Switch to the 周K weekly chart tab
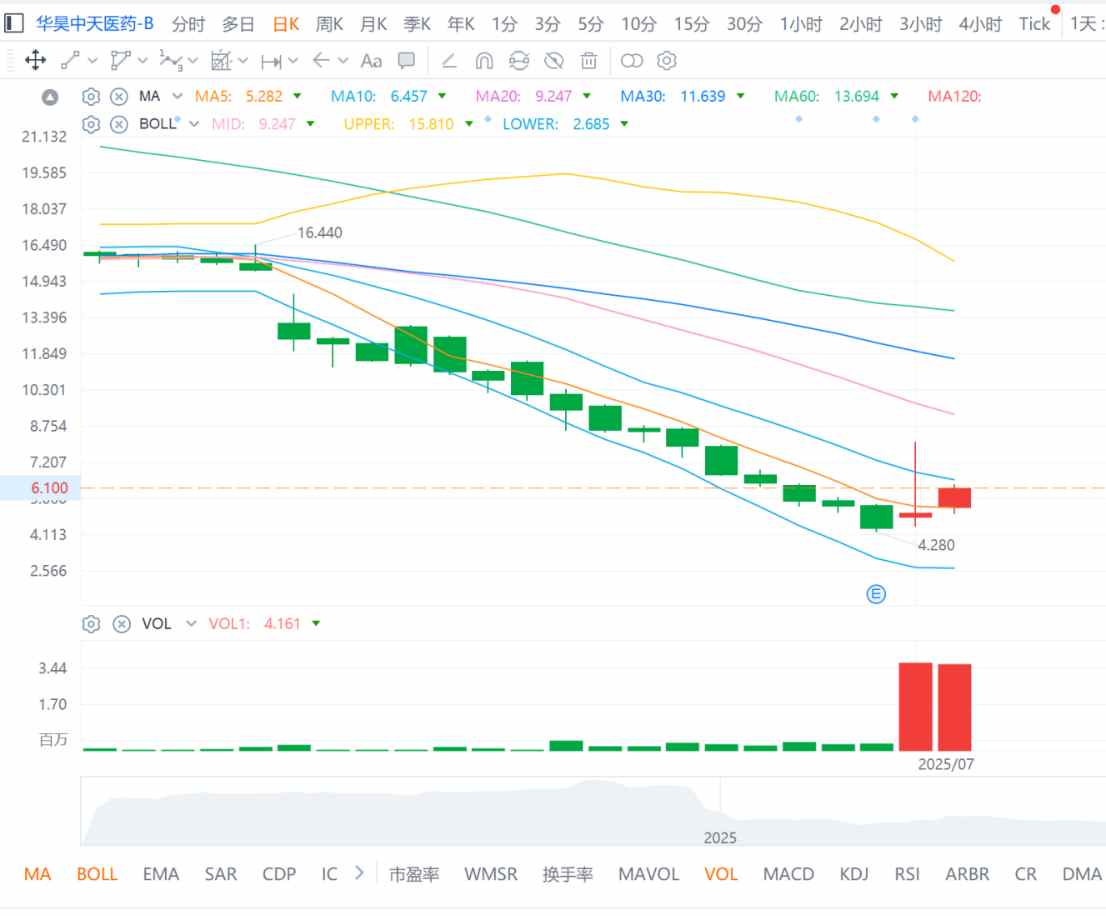Screen dimensions: 1106x916 329,24
